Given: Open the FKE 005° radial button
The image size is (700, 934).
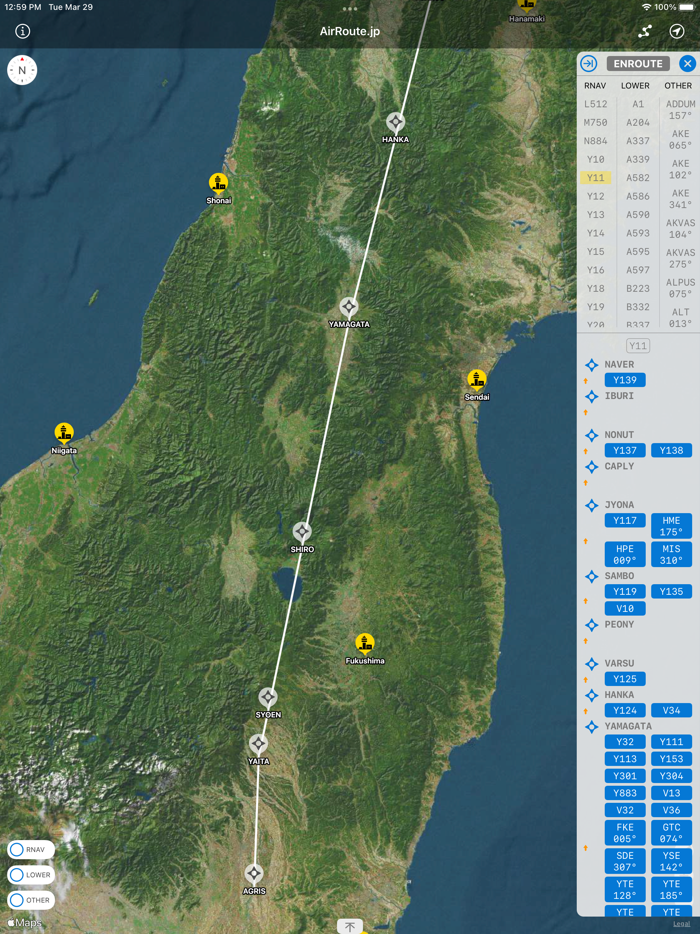Looking at the screenshot, I should (x=625, y=833).
